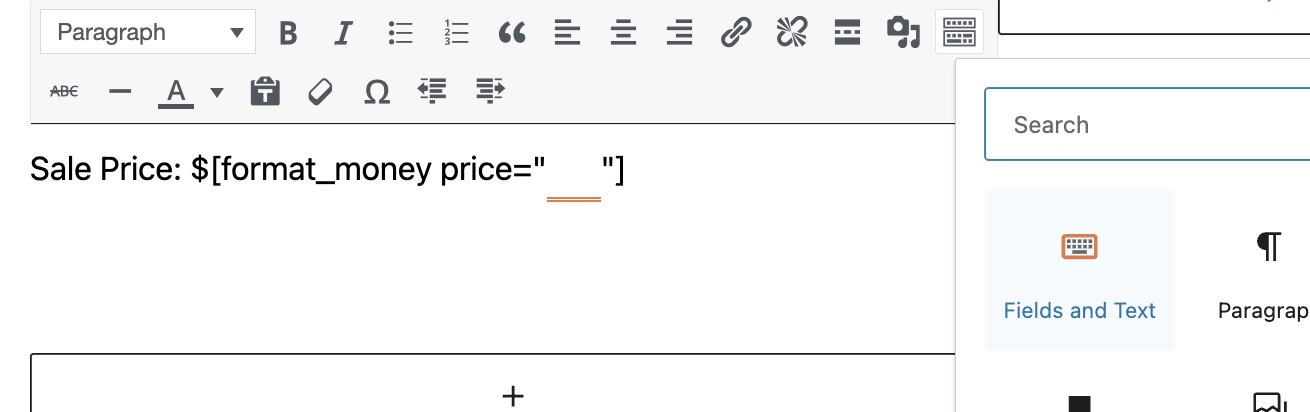Expand the text color picker arrow
Image resolution: width=1310 pixels, height=412 pixels.
[217, 92]
